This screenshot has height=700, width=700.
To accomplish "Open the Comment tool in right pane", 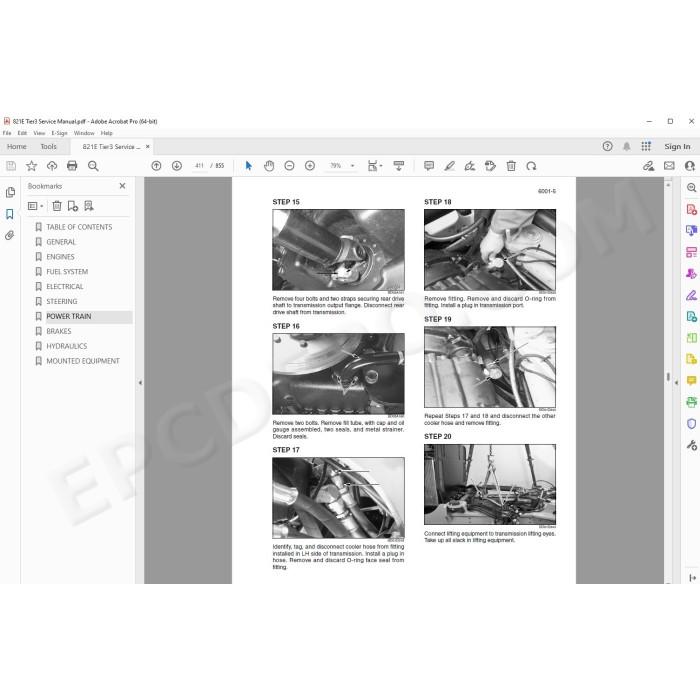I will pyautogui.click(x=692, y=381).
